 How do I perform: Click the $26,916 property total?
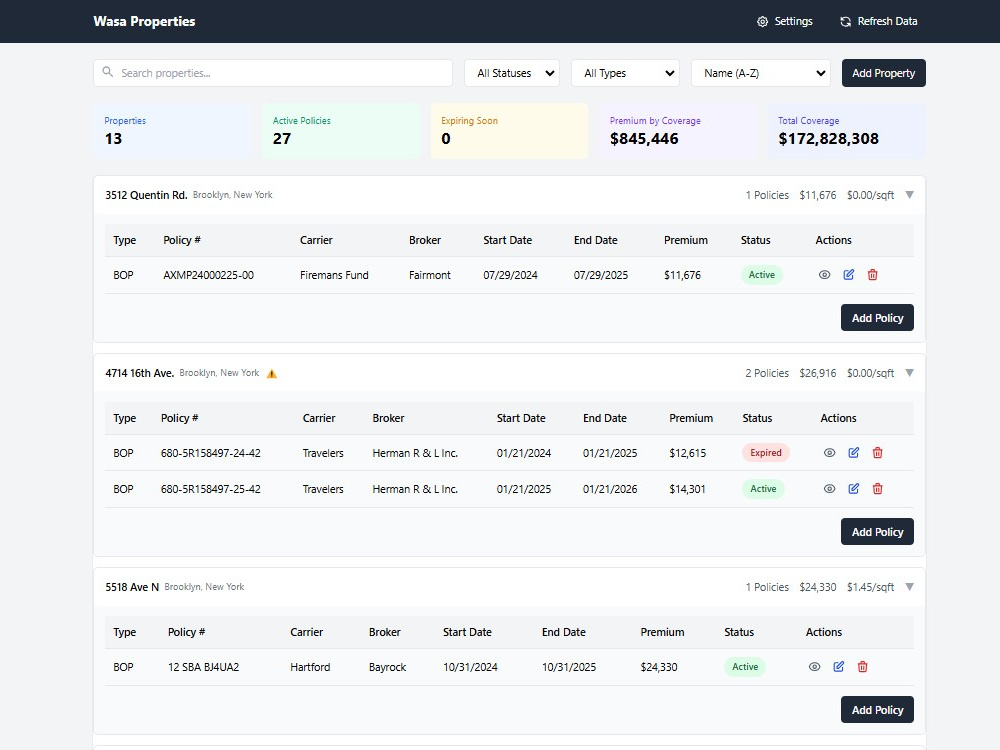818,373
